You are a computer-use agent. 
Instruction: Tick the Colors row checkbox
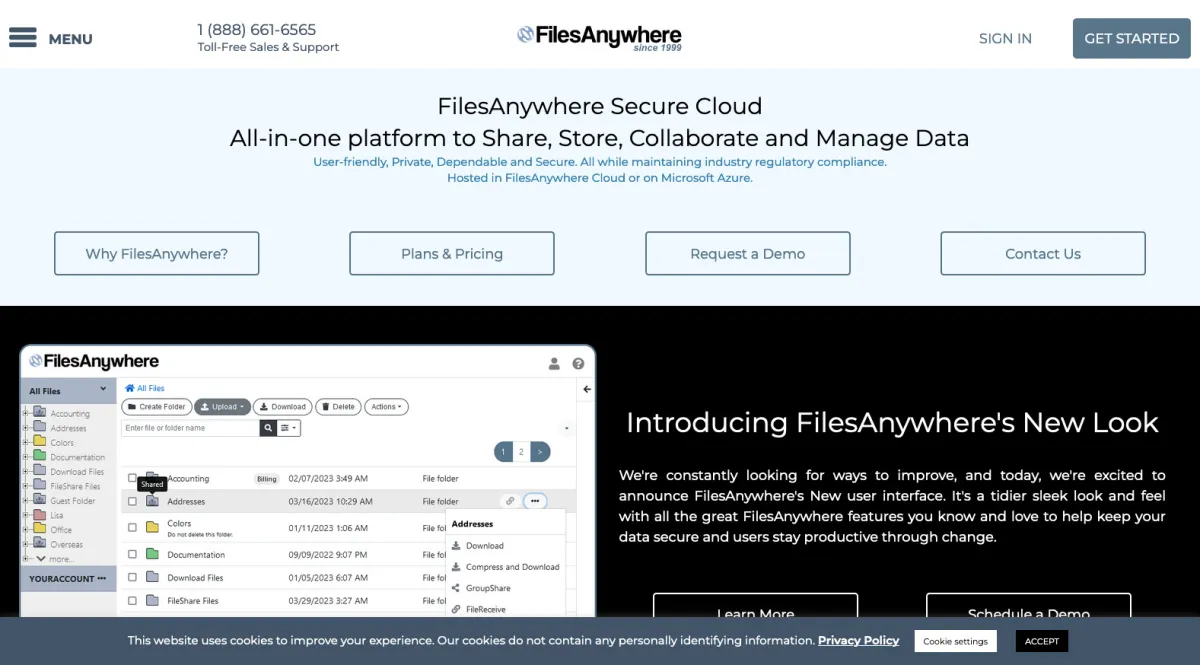[132, 527]
